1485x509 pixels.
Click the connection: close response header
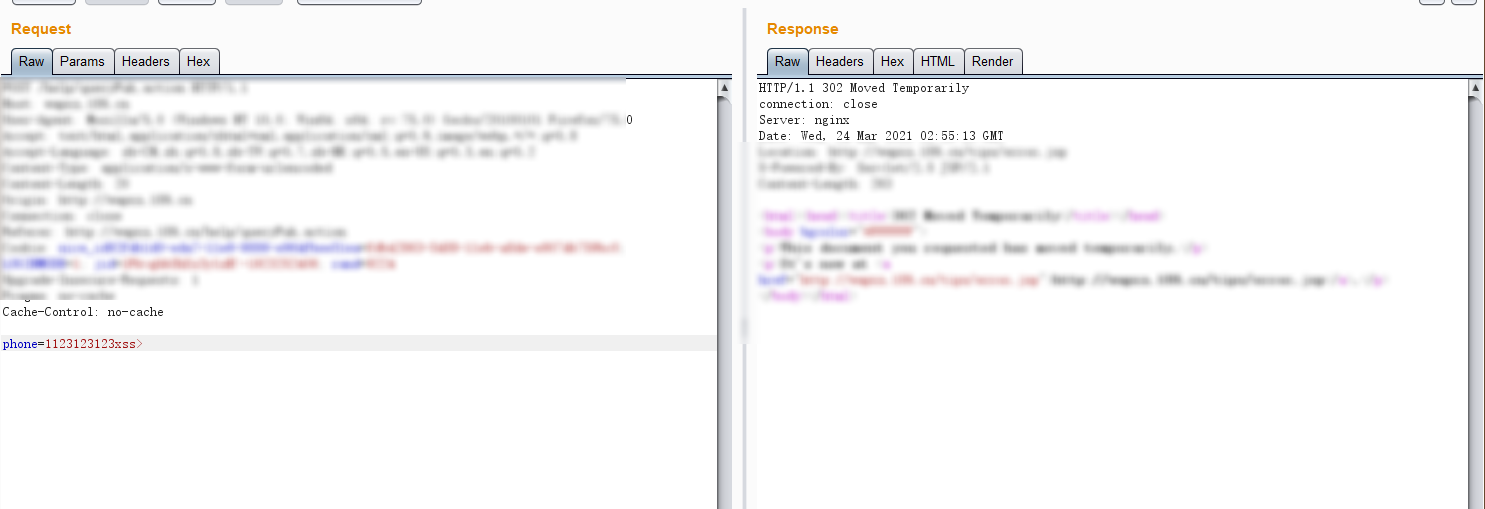817,104
